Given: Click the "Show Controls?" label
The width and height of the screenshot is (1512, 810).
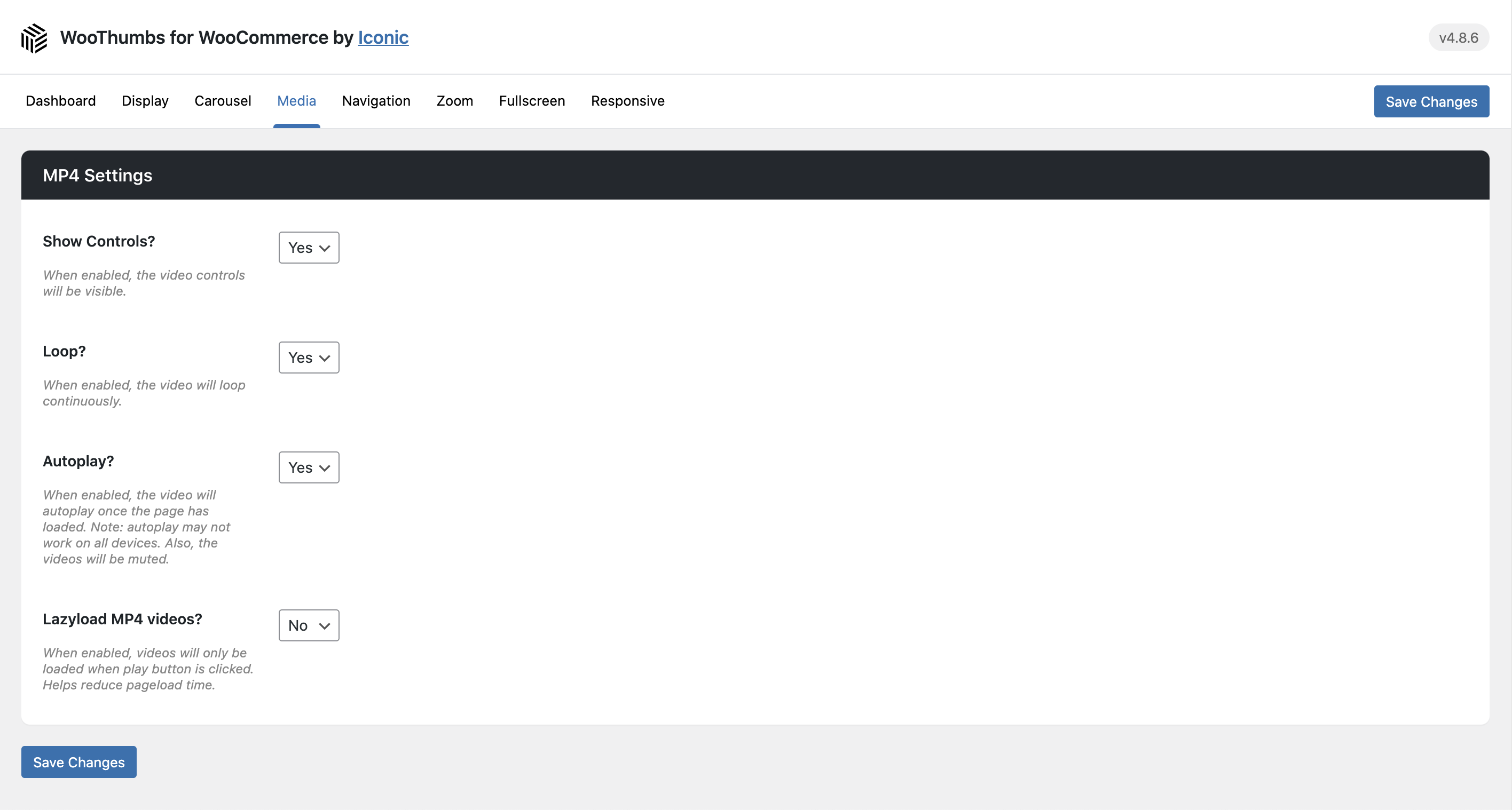Looking at the screenshot, I should point(99,241).
